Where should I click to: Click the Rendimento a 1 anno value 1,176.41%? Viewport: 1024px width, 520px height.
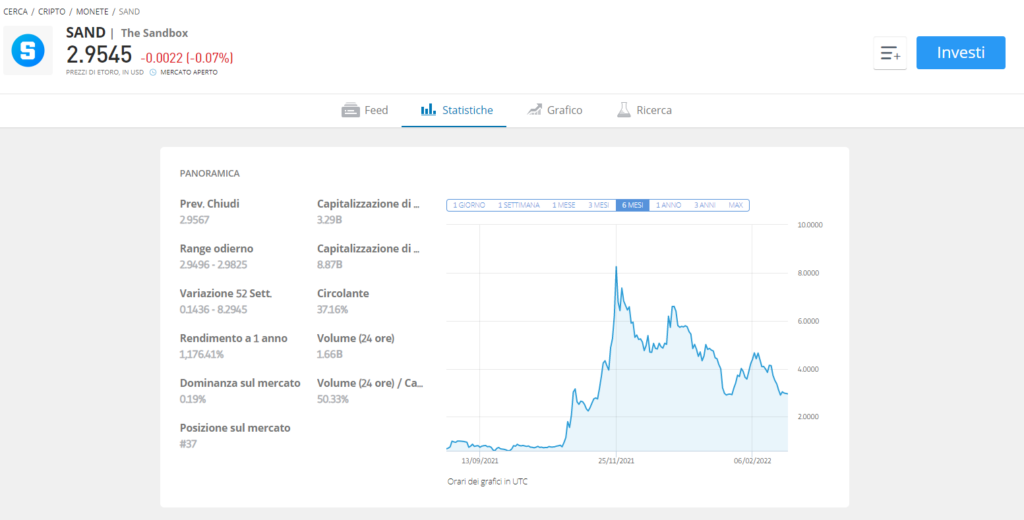pos(202,354)
